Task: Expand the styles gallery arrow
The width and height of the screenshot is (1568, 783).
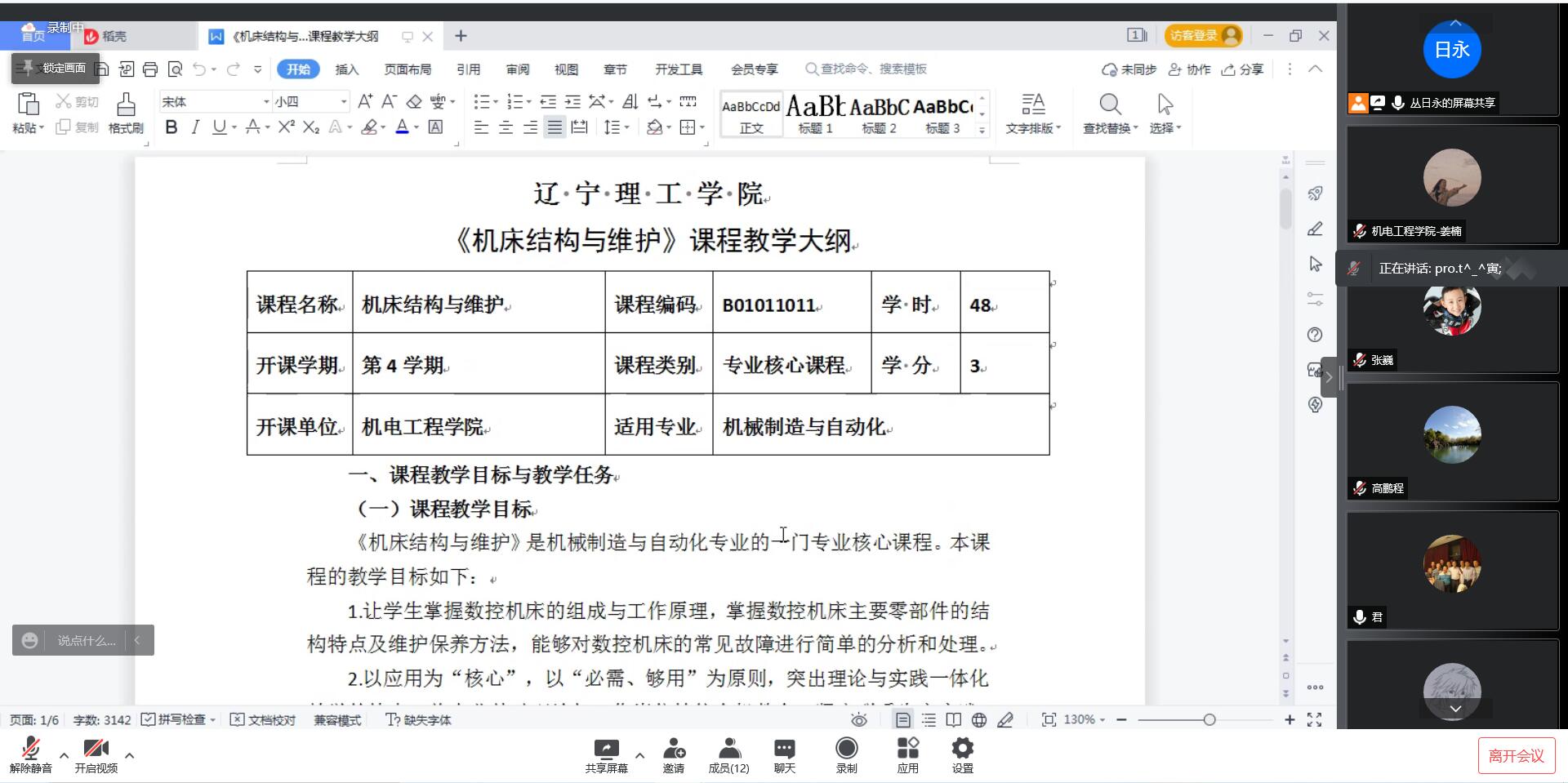Action: click(x=982, y=130)
